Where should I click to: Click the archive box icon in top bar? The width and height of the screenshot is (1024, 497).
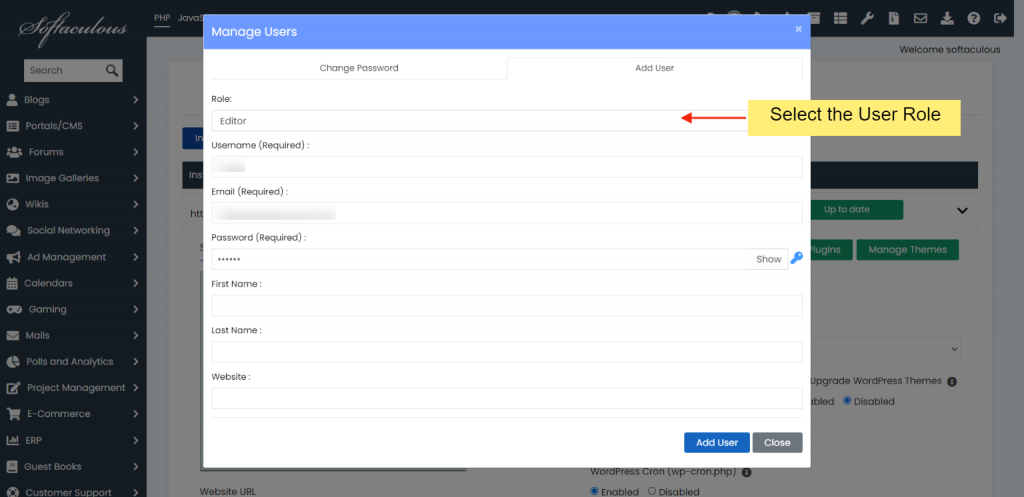click(814, 18)
